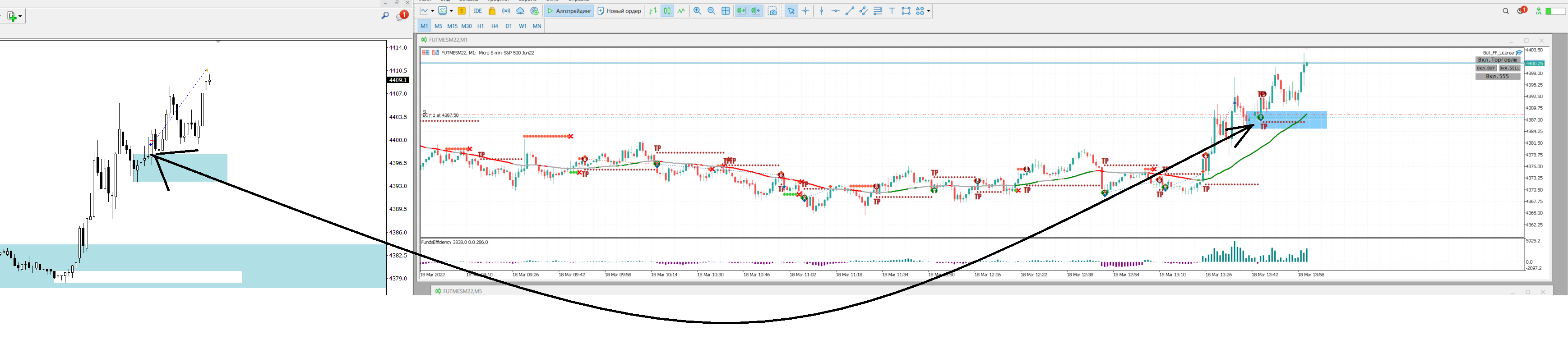Switch to the M5 timeframe
The height and width of the screenshot is (344, 1568).
[438, 26]
